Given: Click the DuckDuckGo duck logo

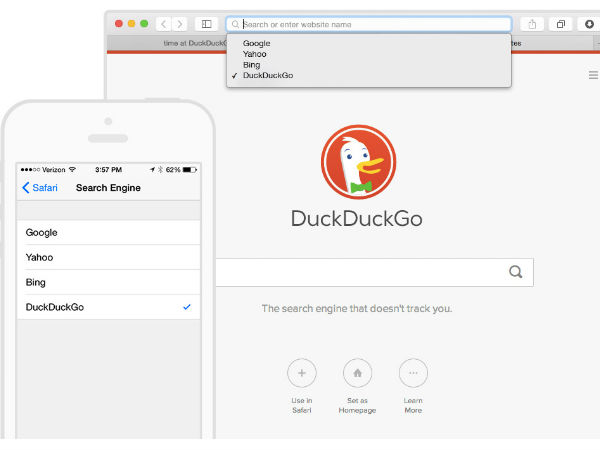Looking at the screenshot, I should pos(359,162).
